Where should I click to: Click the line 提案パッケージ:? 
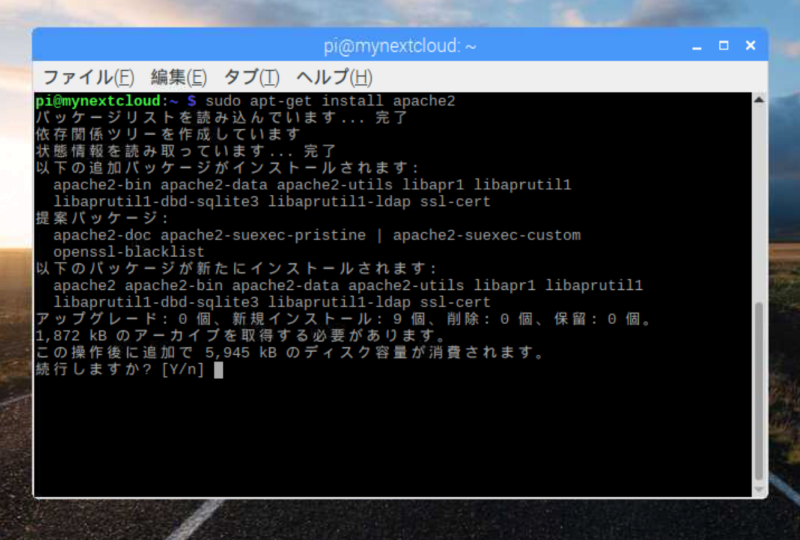click(102, 218)
